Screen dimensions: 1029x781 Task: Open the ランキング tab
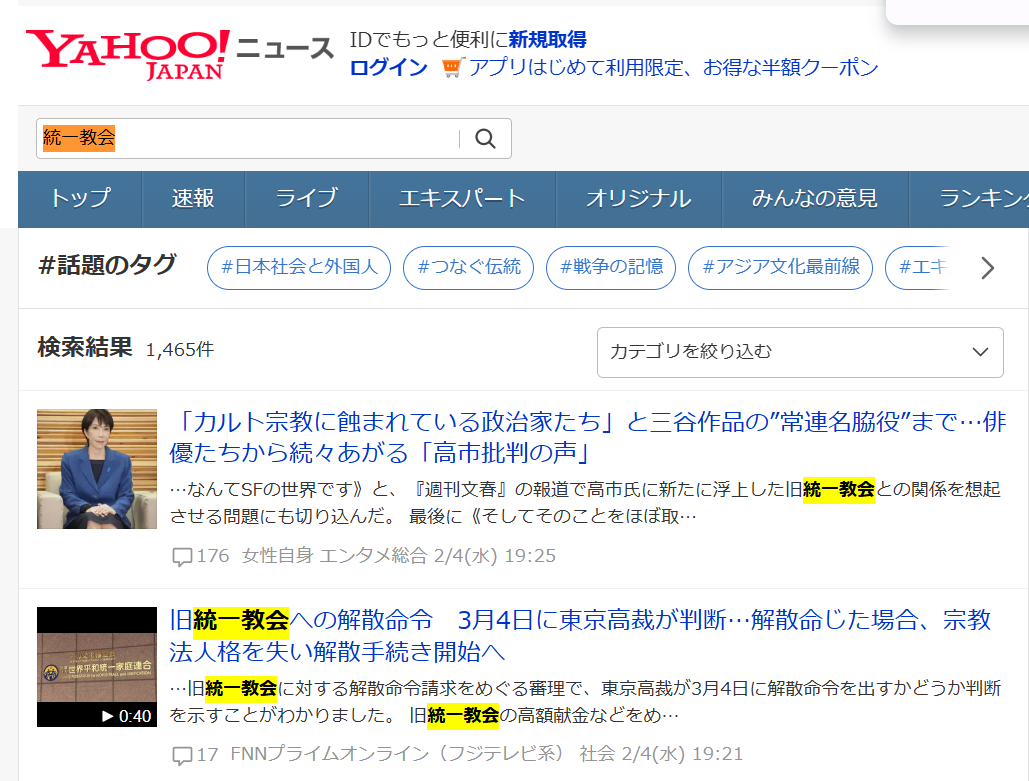tap(970, 200)
